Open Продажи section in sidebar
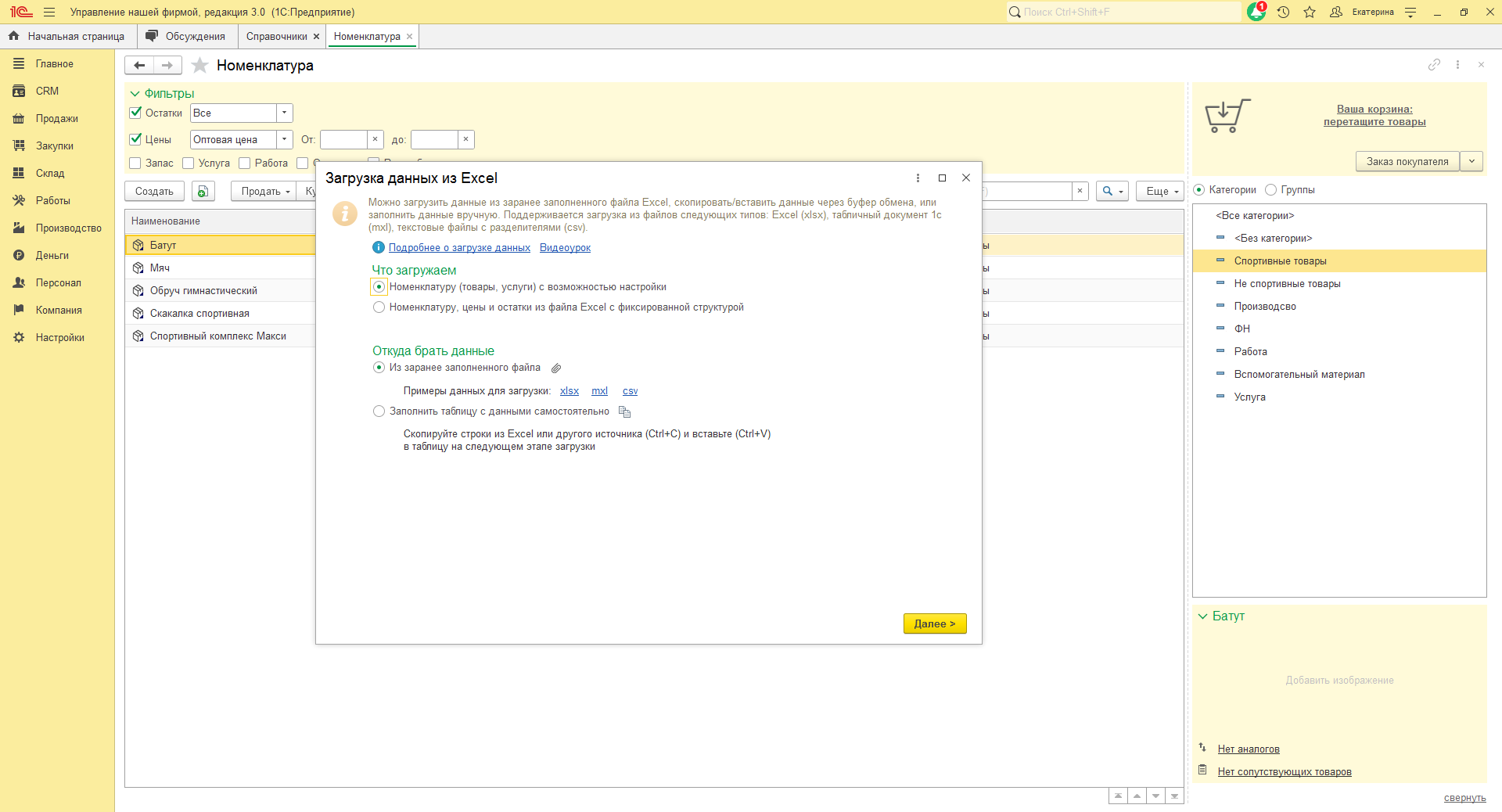The height and width of the screenshot is (812, 1502). tap(56, 118)
